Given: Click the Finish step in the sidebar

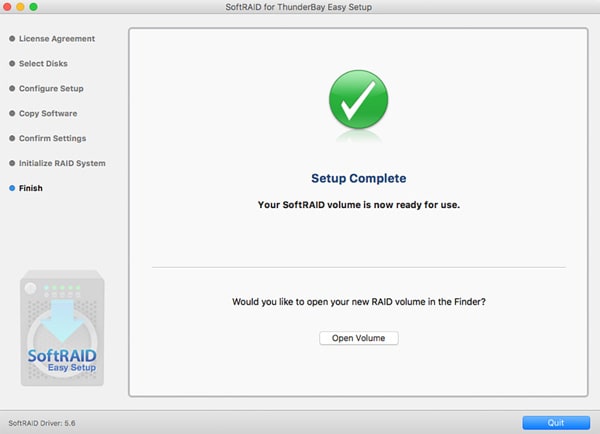Looking at the screenshot, I should point(31,188).
